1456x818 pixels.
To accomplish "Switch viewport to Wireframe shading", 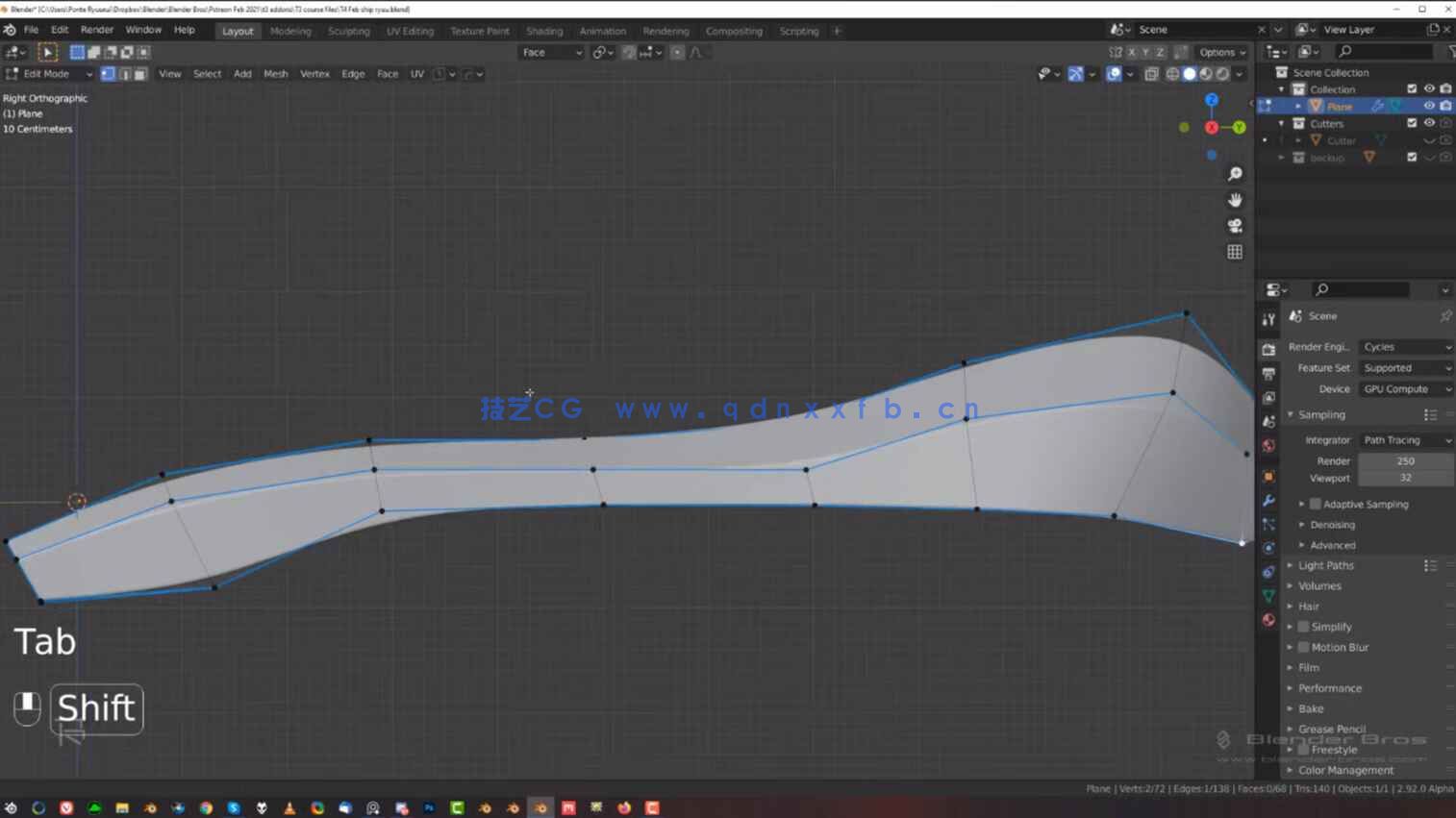I will [x=1173, y=74].
